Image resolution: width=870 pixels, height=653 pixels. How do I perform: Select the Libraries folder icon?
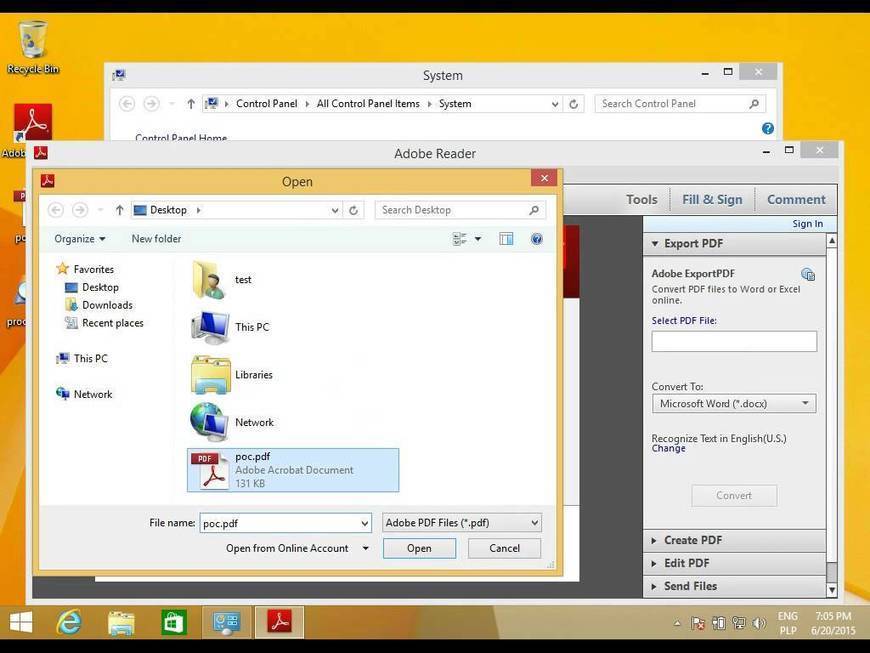(x=210, y=375)
